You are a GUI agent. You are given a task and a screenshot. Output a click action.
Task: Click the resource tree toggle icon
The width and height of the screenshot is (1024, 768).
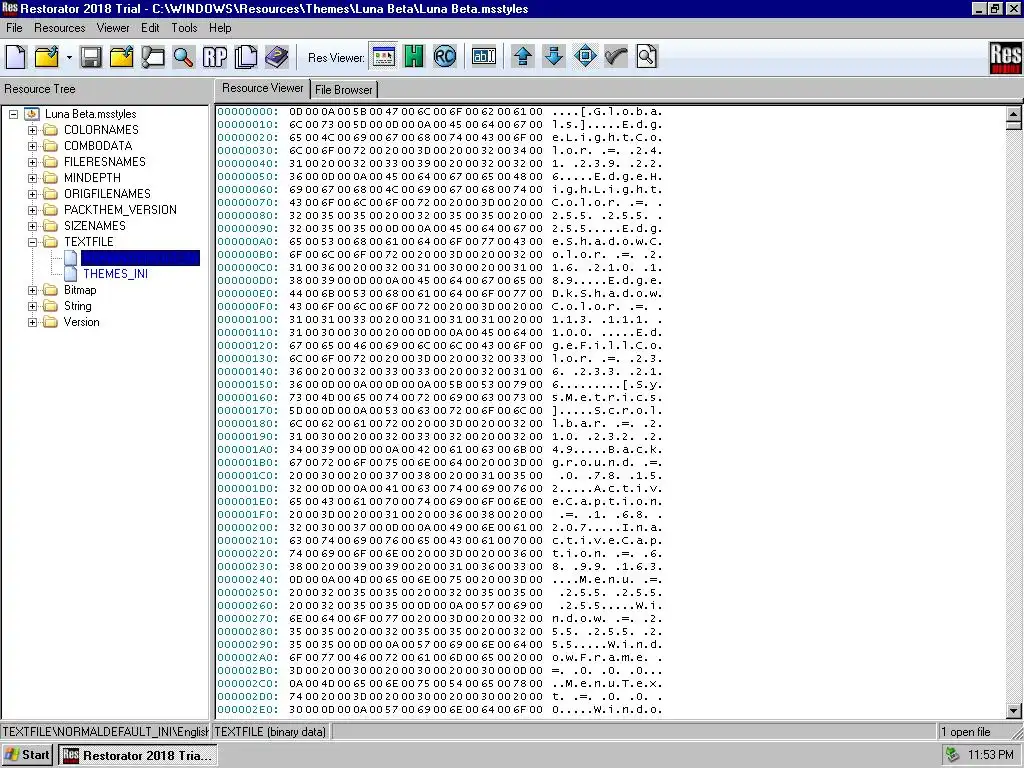[x=153, y=57]
